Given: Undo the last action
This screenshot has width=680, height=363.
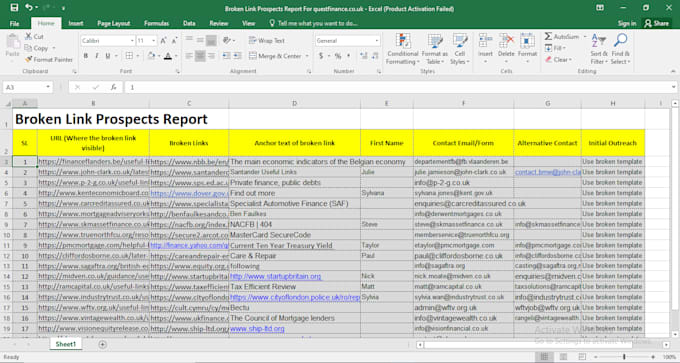Looking at the screenshot, I should [x=29, y=7].
